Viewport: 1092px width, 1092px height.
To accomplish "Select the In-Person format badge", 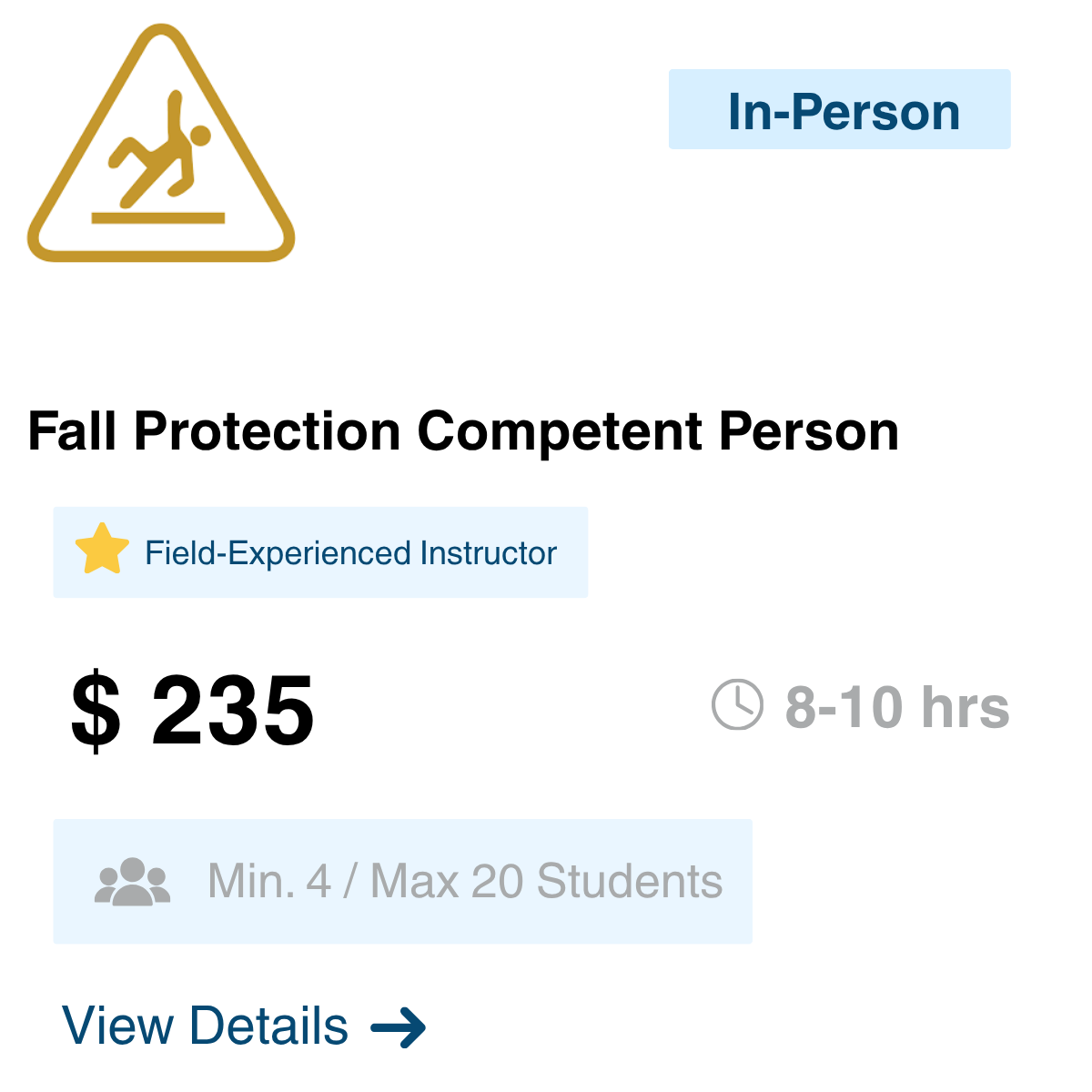I will click(x=839, y=109).
